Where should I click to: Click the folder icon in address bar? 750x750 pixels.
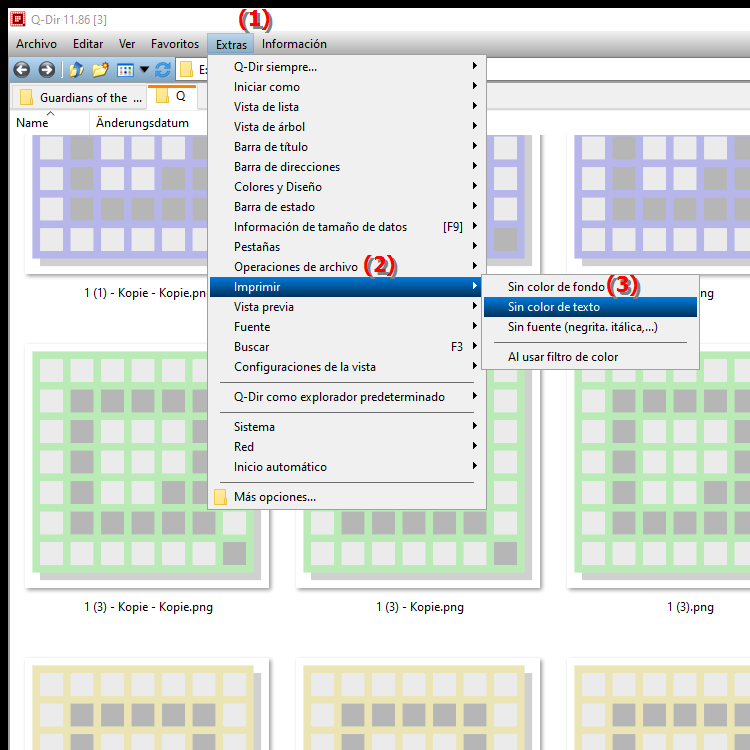point(186,70)
